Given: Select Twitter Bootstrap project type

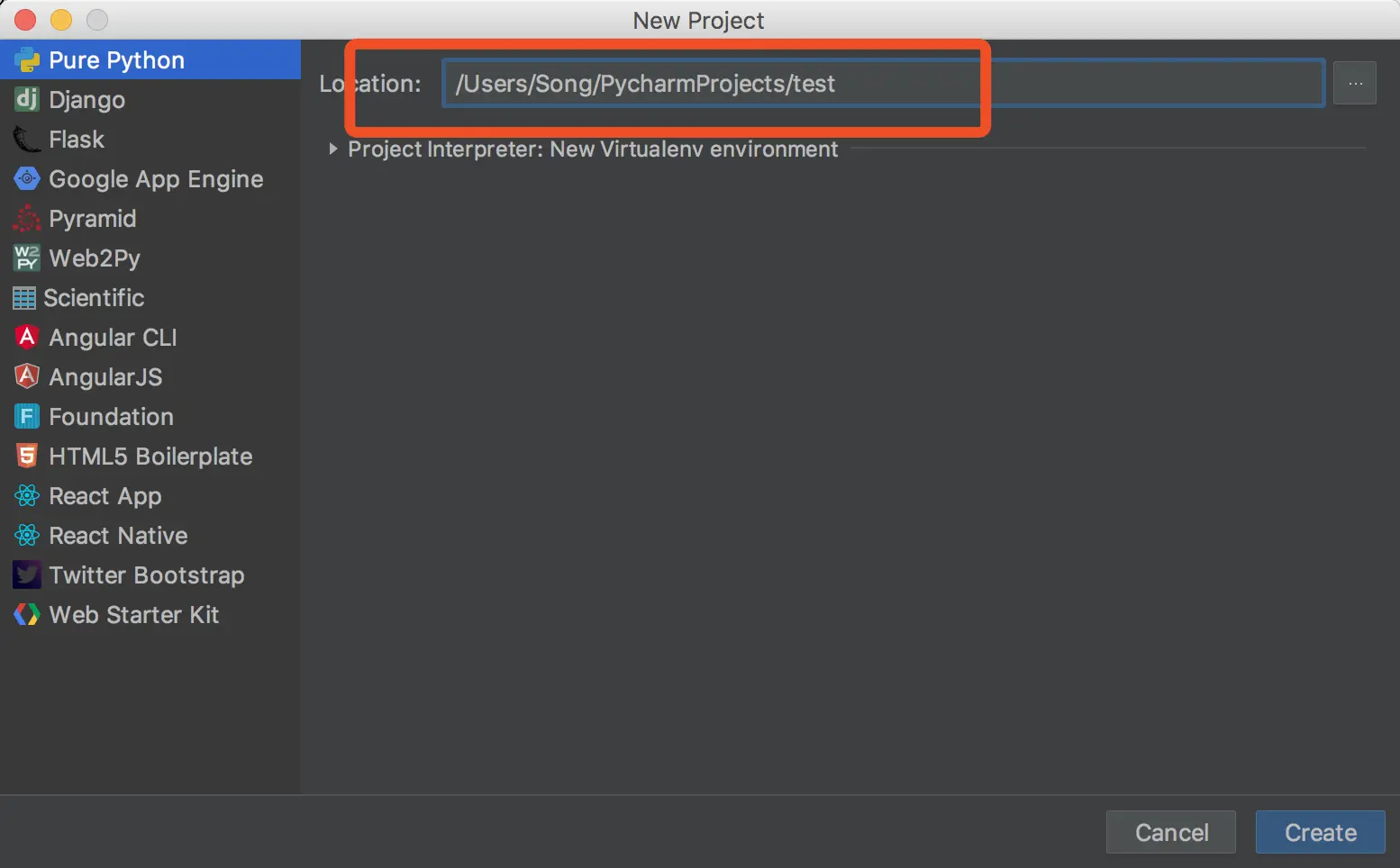Looking at the screenshot, I should pyautogui.click(x=150, y=574).
